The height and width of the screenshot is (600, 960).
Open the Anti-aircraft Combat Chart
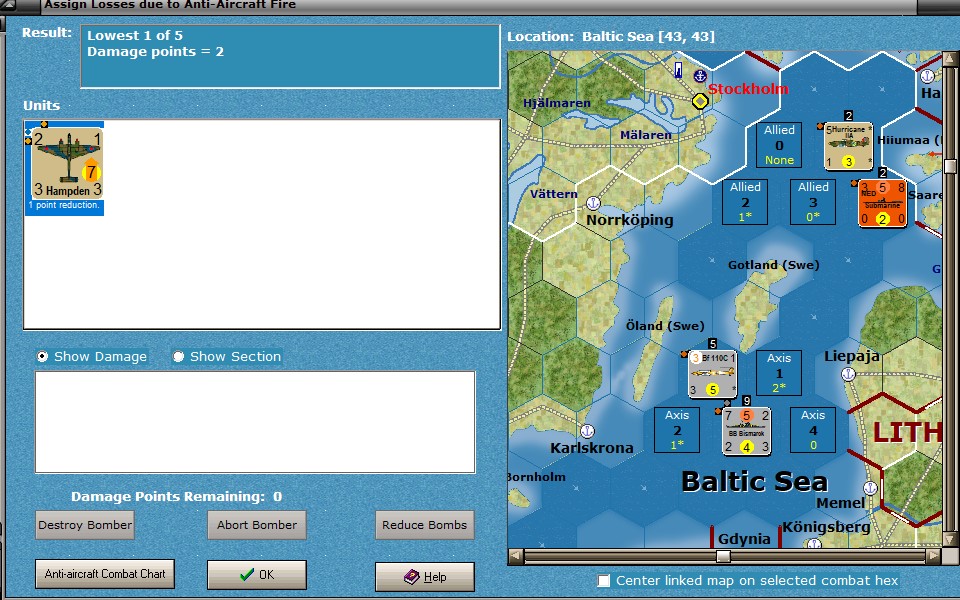point(105,574)
